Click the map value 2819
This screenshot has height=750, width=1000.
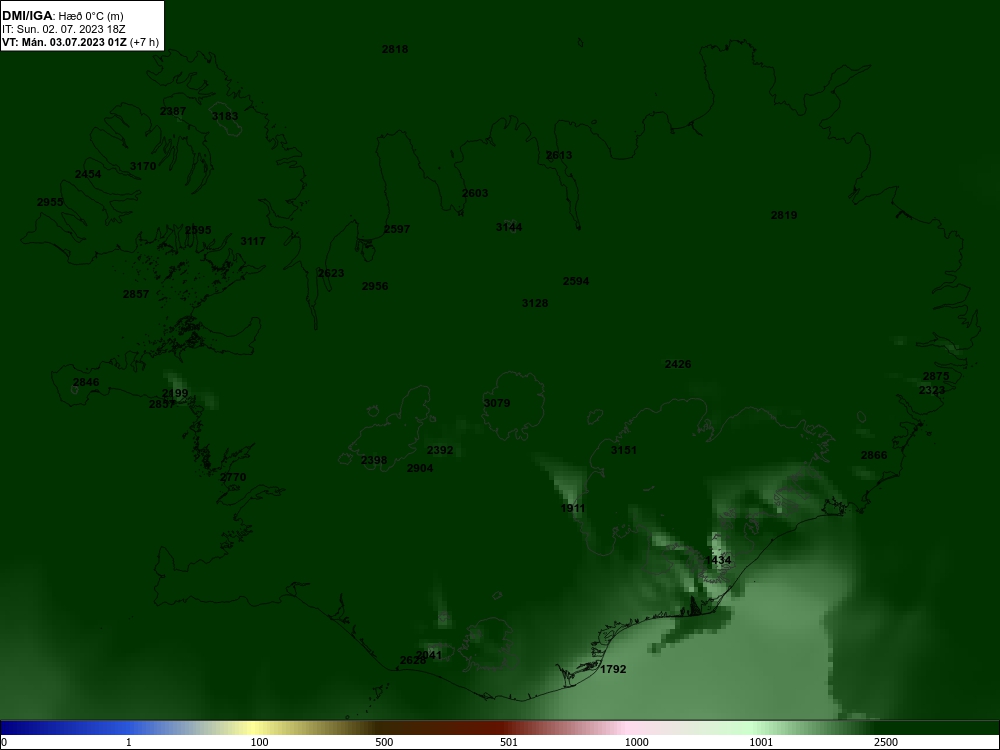[x=784, y=216]
